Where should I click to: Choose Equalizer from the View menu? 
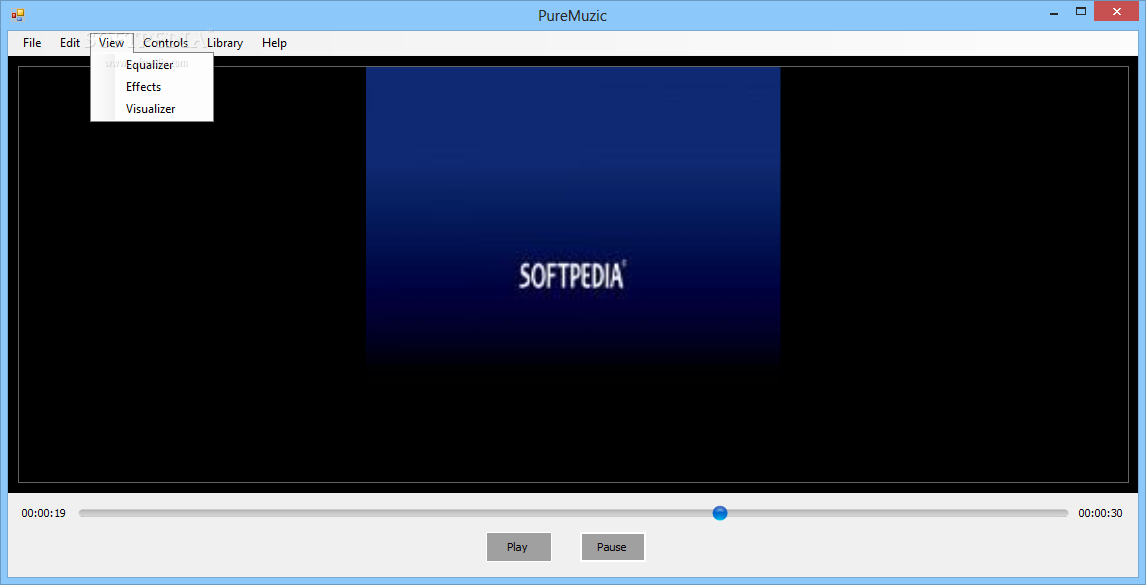pyautogui.click(x=152, y=65)
